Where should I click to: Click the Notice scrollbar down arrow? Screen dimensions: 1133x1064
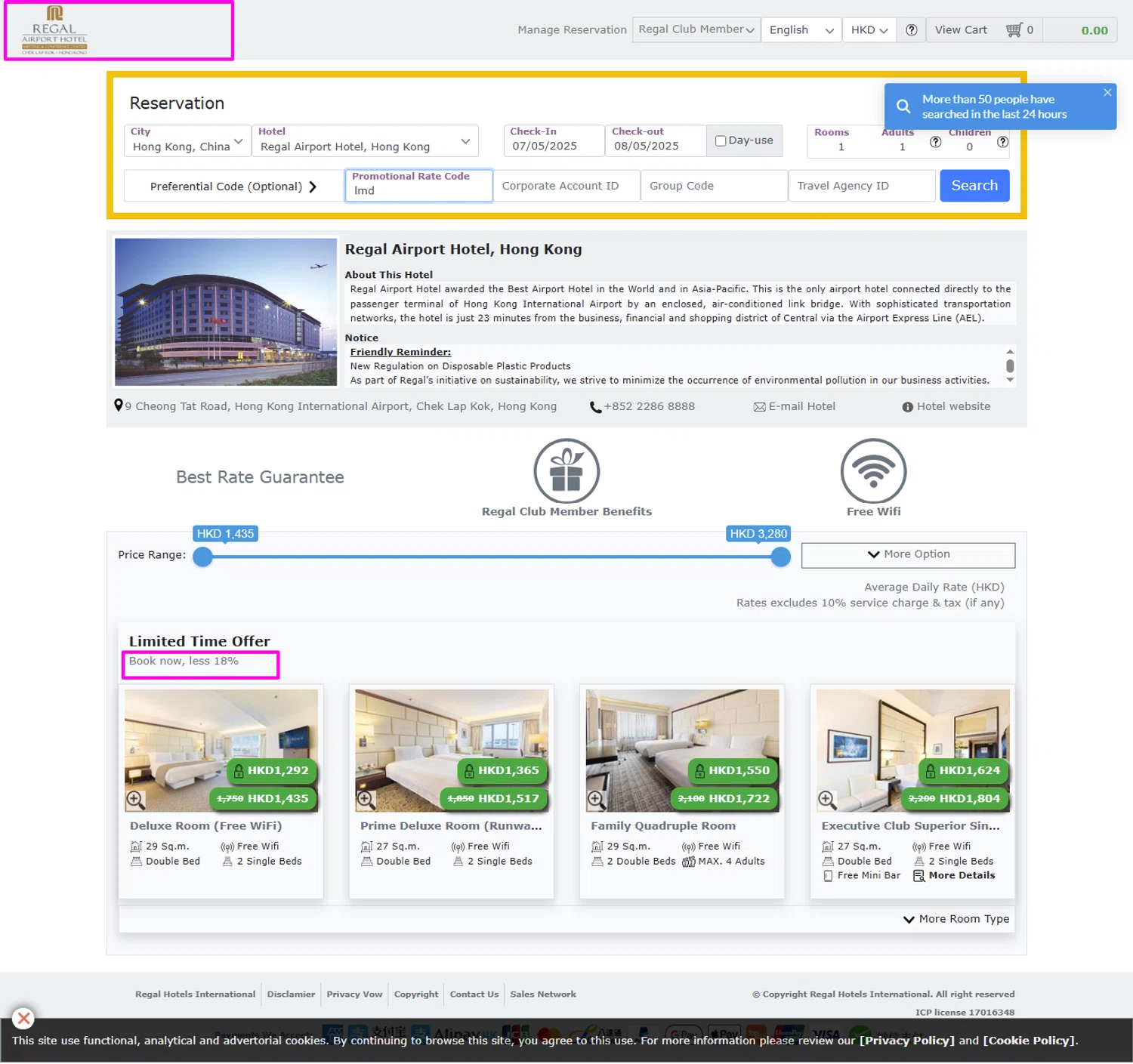pyautogui.click(x=1010, y=381)
